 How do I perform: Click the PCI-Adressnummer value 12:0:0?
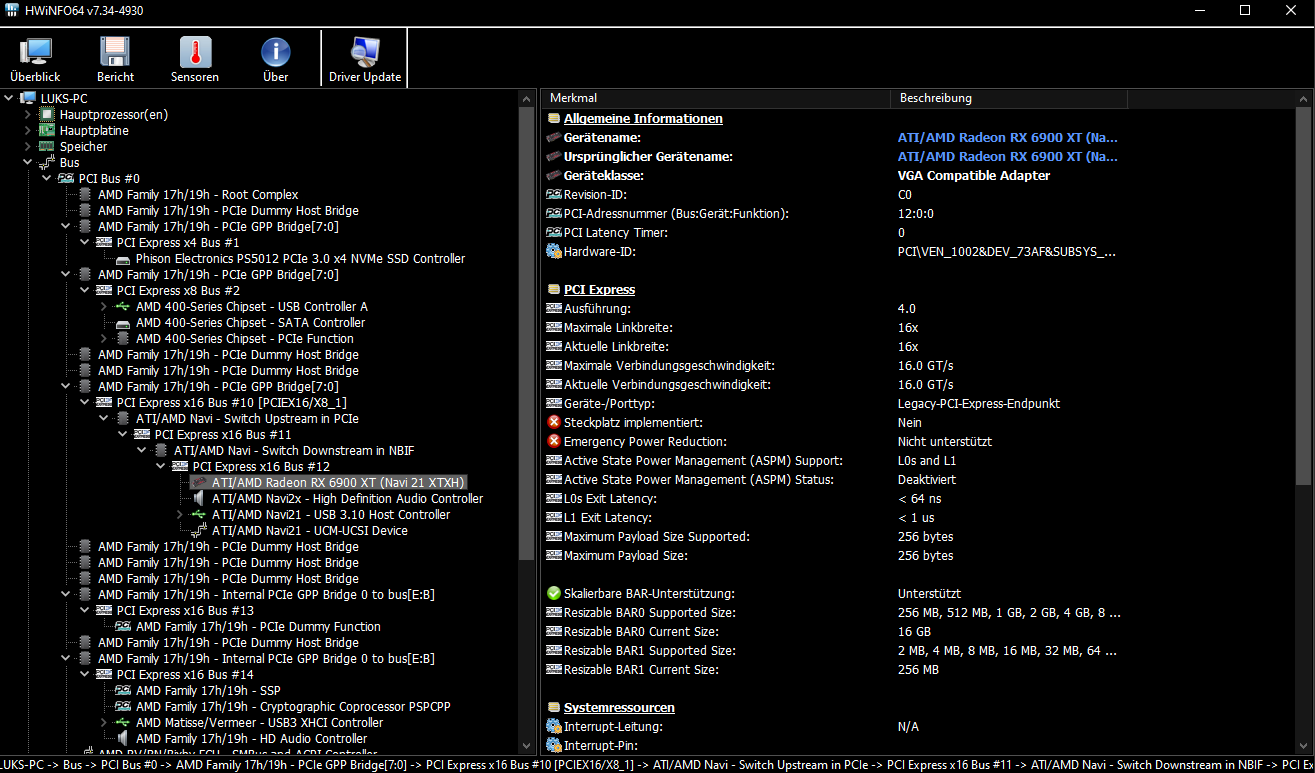(915, 214)
